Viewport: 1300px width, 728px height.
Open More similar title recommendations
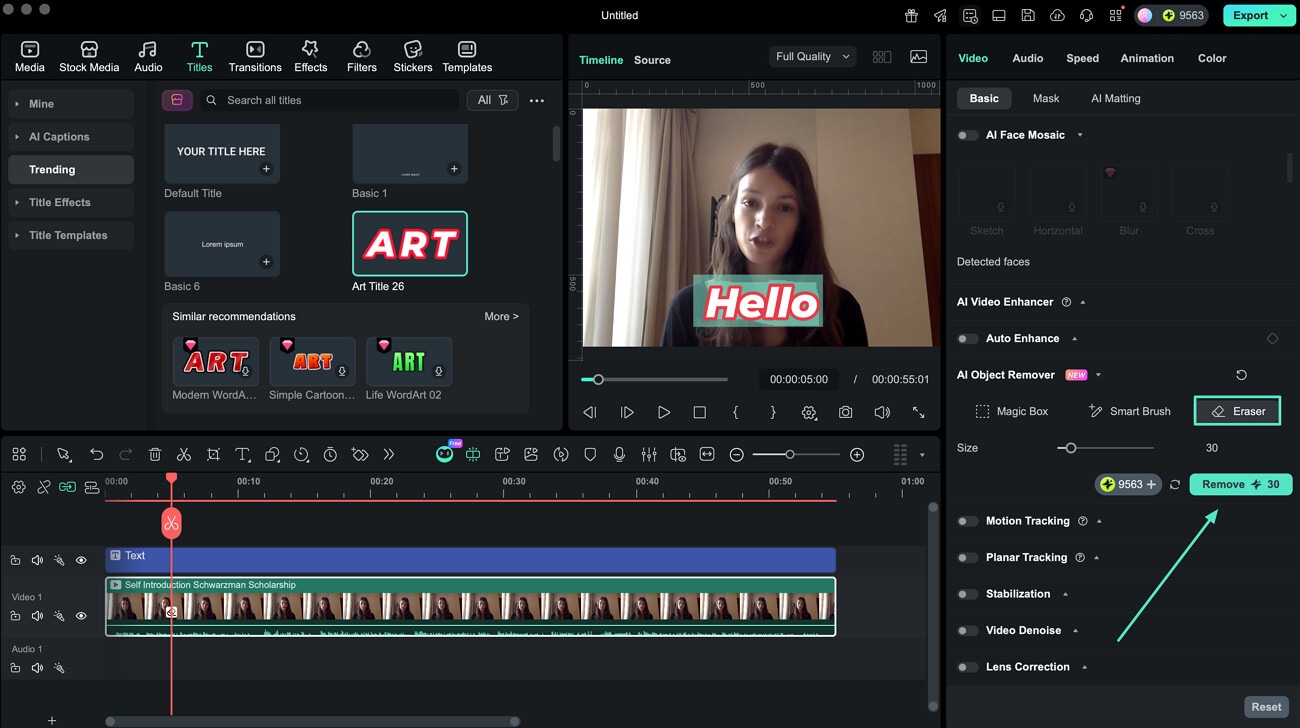[x=501, y=316]
